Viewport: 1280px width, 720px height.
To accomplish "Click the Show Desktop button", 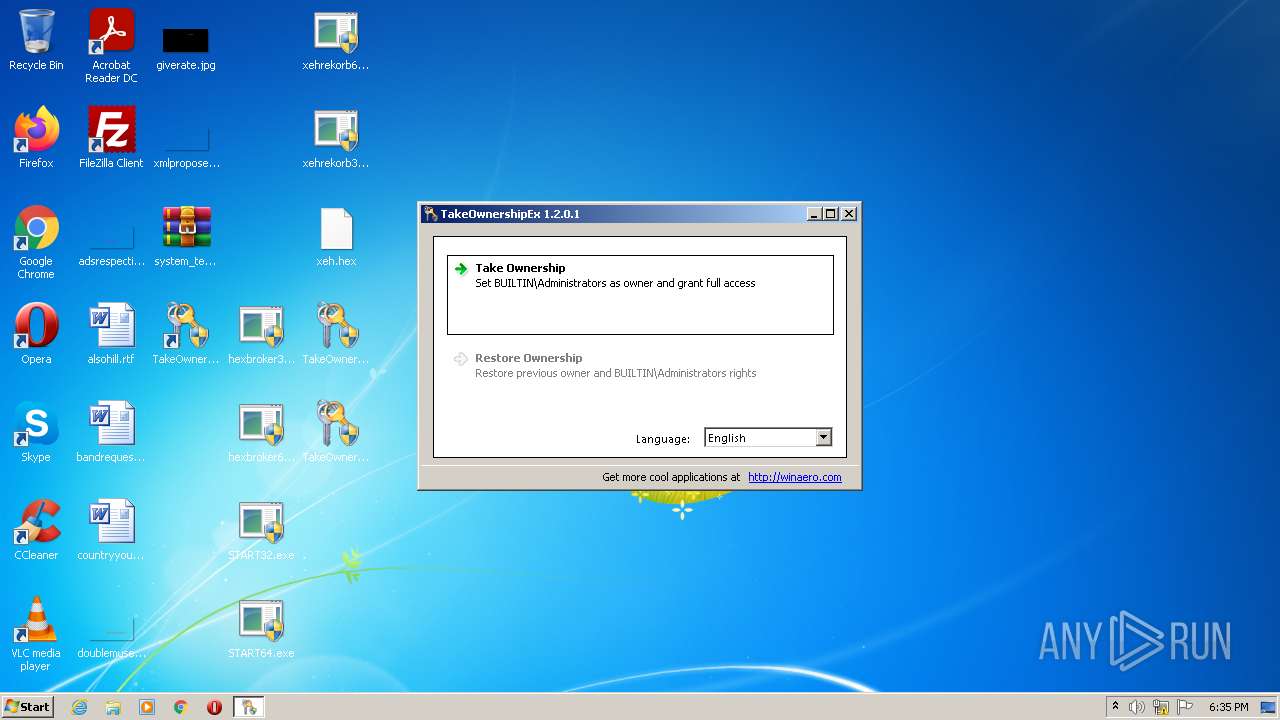I will pos(1270,707).
